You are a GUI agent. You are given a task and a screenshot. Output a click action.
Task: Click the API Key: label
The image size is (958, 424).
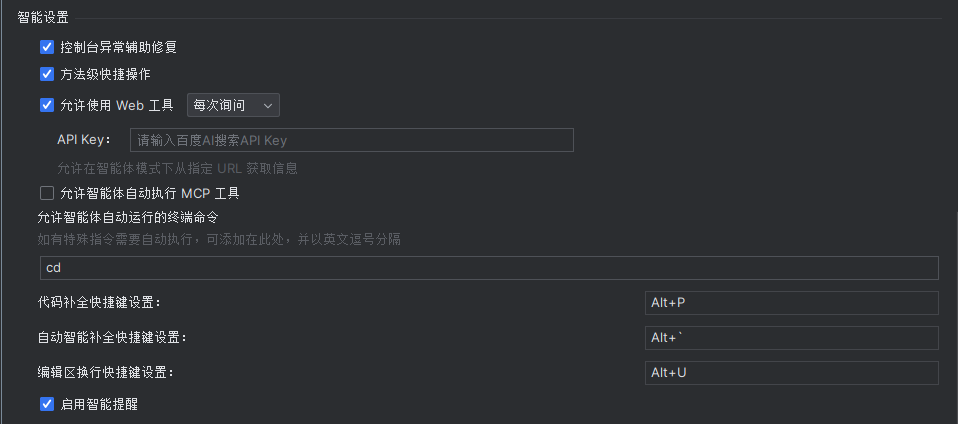pyautogui.click(x=84, y=140)
